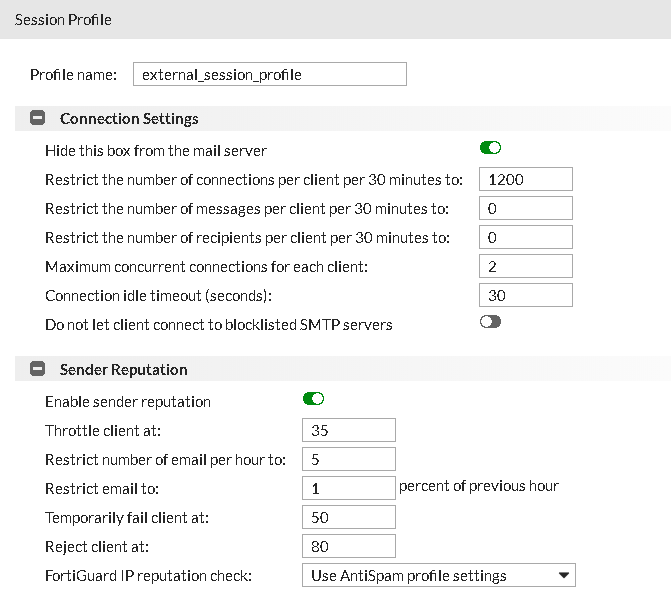This screenshot has width=671, height=604.
Task: Click the connections per client field
Action: (x=525, y=179)
